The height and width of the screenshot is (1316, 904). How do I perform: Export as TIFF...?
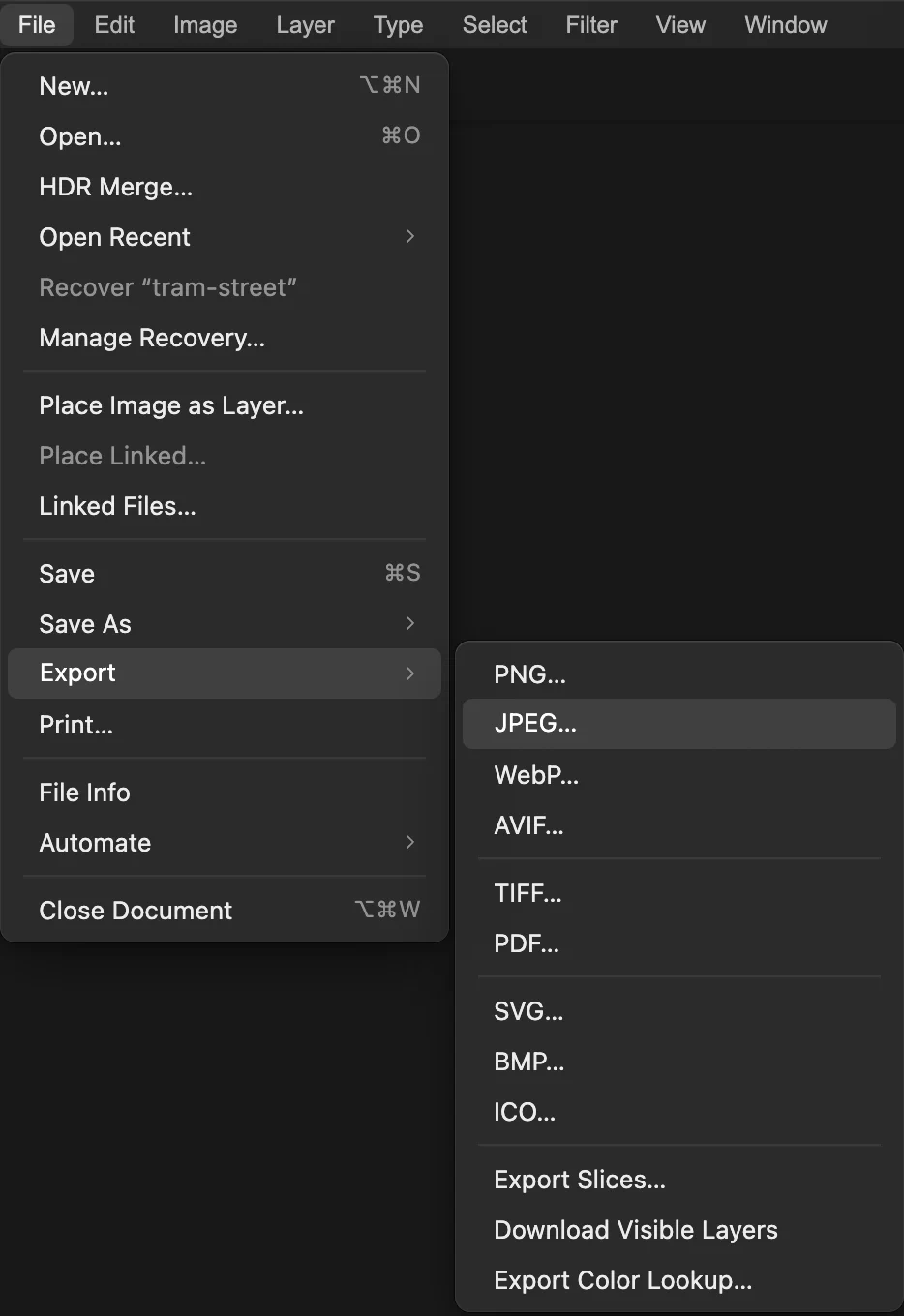(x=679, y=893)
